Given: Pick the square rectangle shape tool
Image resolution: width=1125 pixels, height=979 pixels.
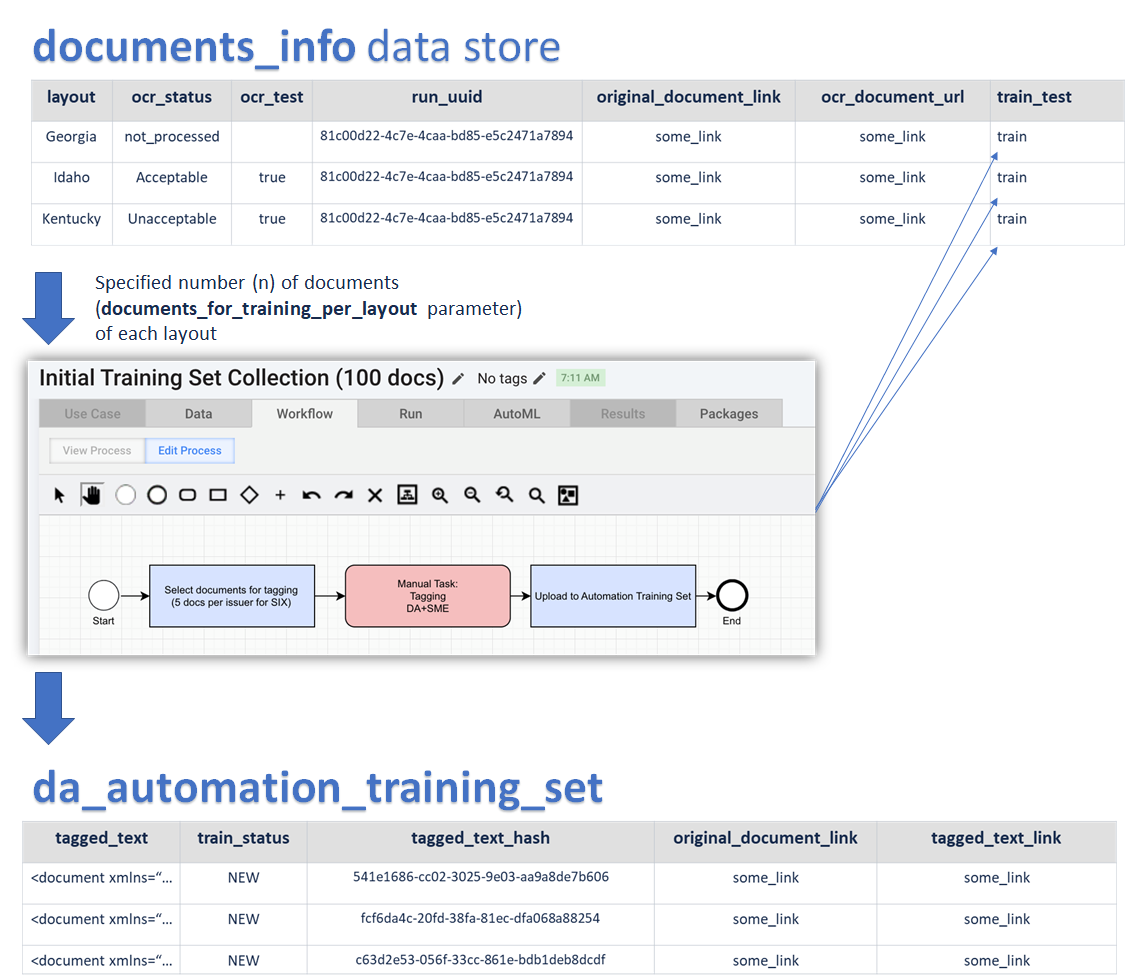Looking at the screenshot, I should [218, 495].
